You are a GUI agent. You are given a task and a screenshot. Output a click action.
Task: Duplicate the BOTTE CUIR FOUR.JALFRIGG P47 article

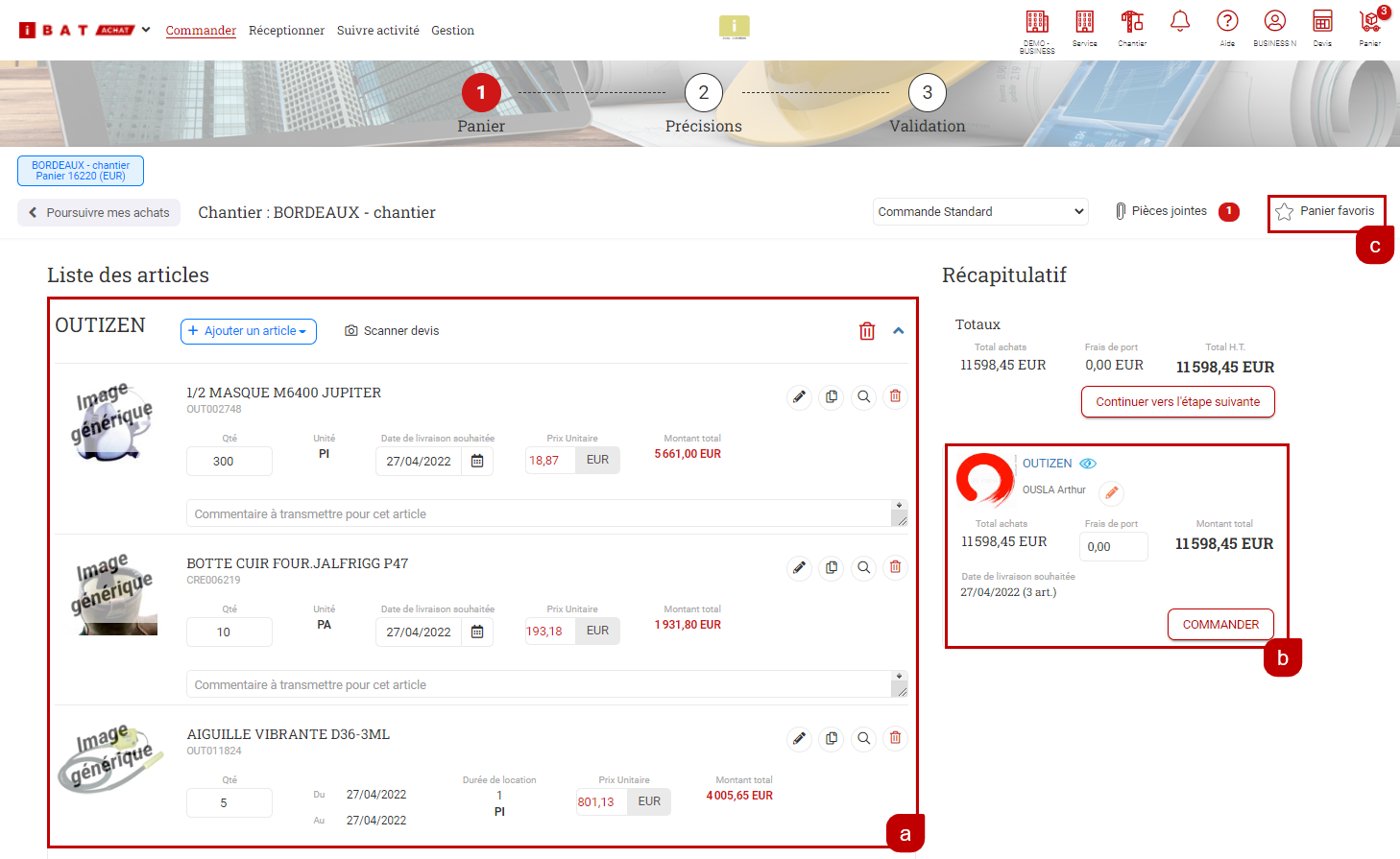832,567
